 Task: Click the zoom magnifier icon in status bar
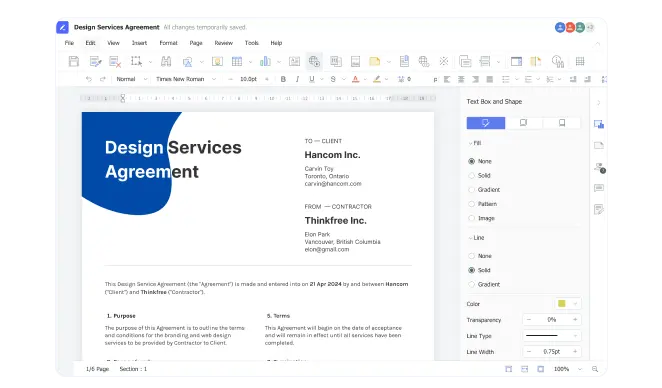coord(595,369)
